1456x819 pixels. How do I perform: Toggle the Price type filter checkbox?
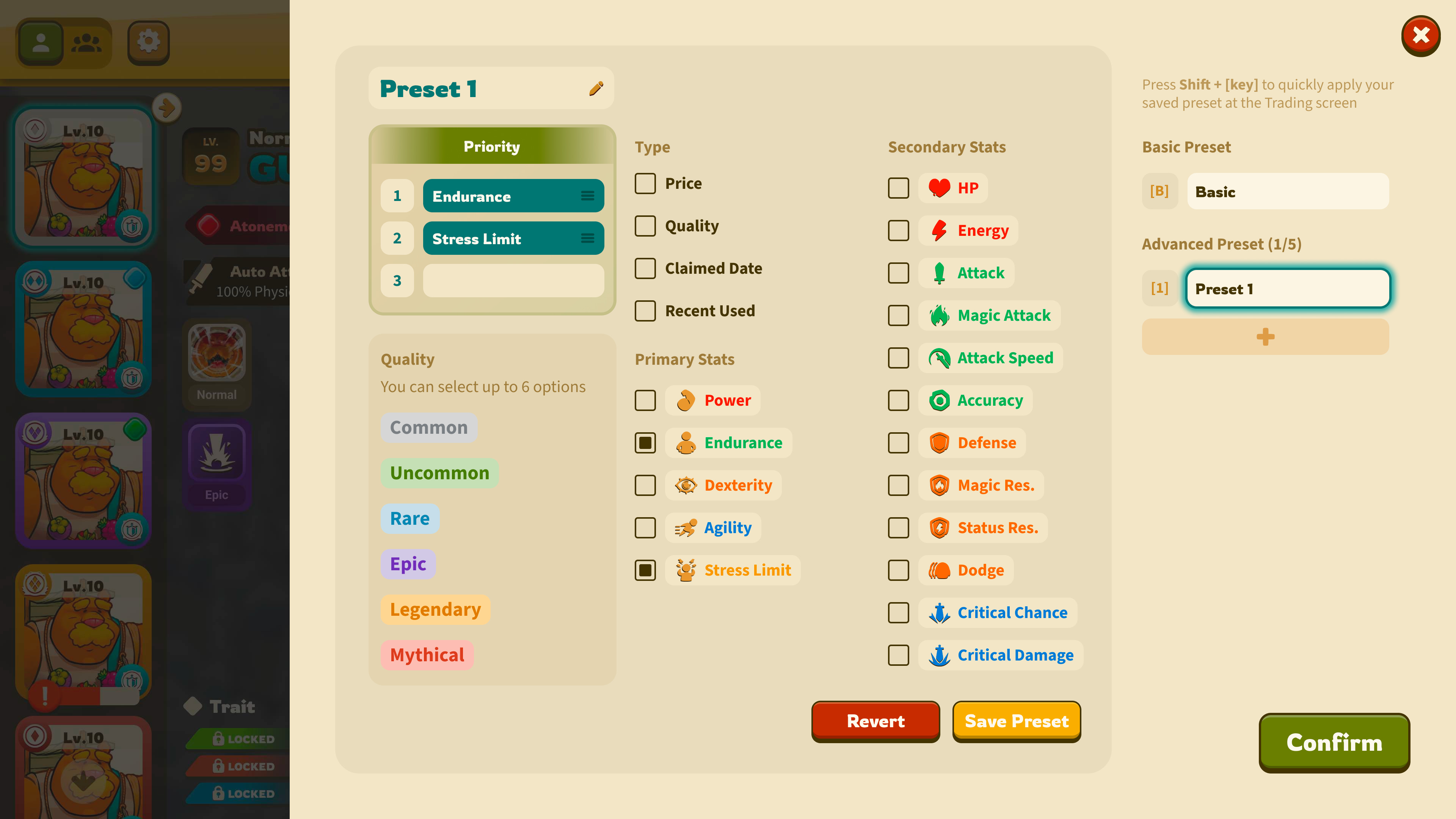645,183
